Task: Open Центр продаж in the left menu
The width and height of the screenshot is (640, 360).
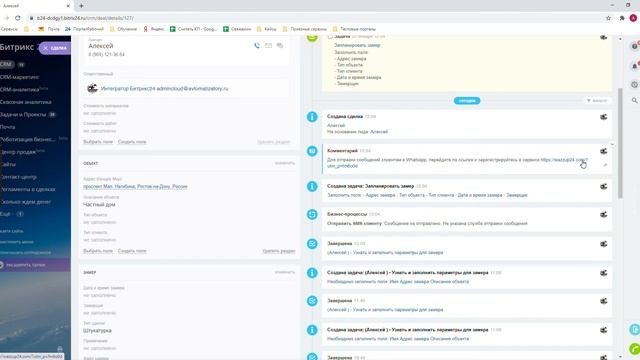Action: (19, 152)
